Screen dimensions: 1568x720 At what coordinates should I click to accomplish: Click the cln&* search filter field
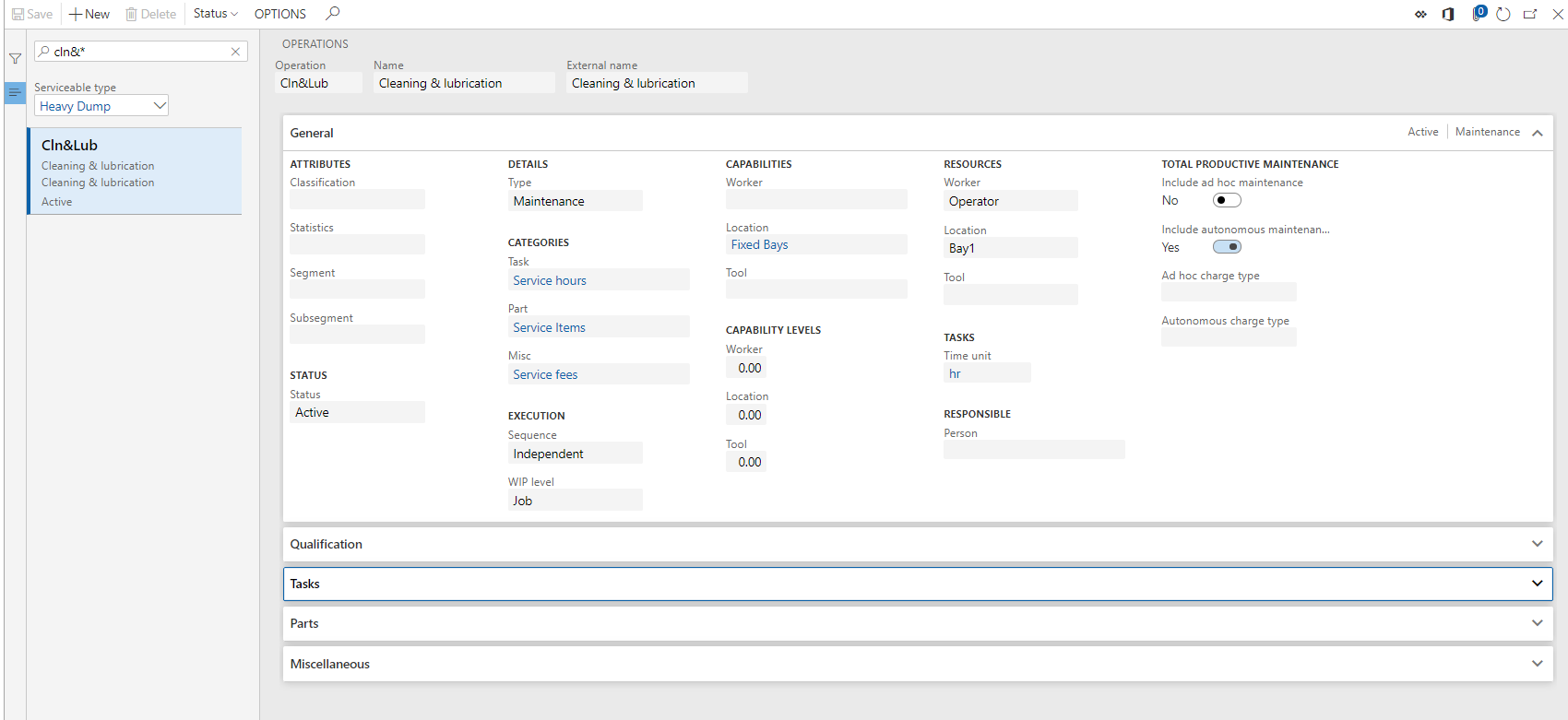point(138,52)
